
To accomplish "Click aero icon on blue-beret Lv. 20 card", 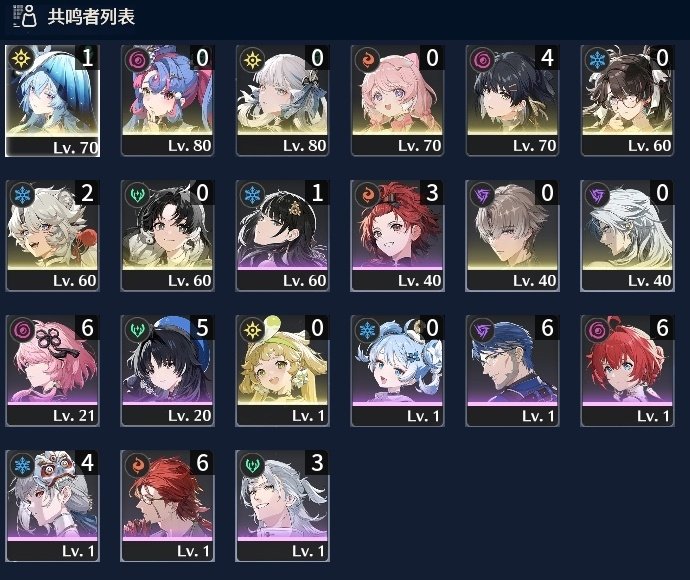I will tap(136, 329).
